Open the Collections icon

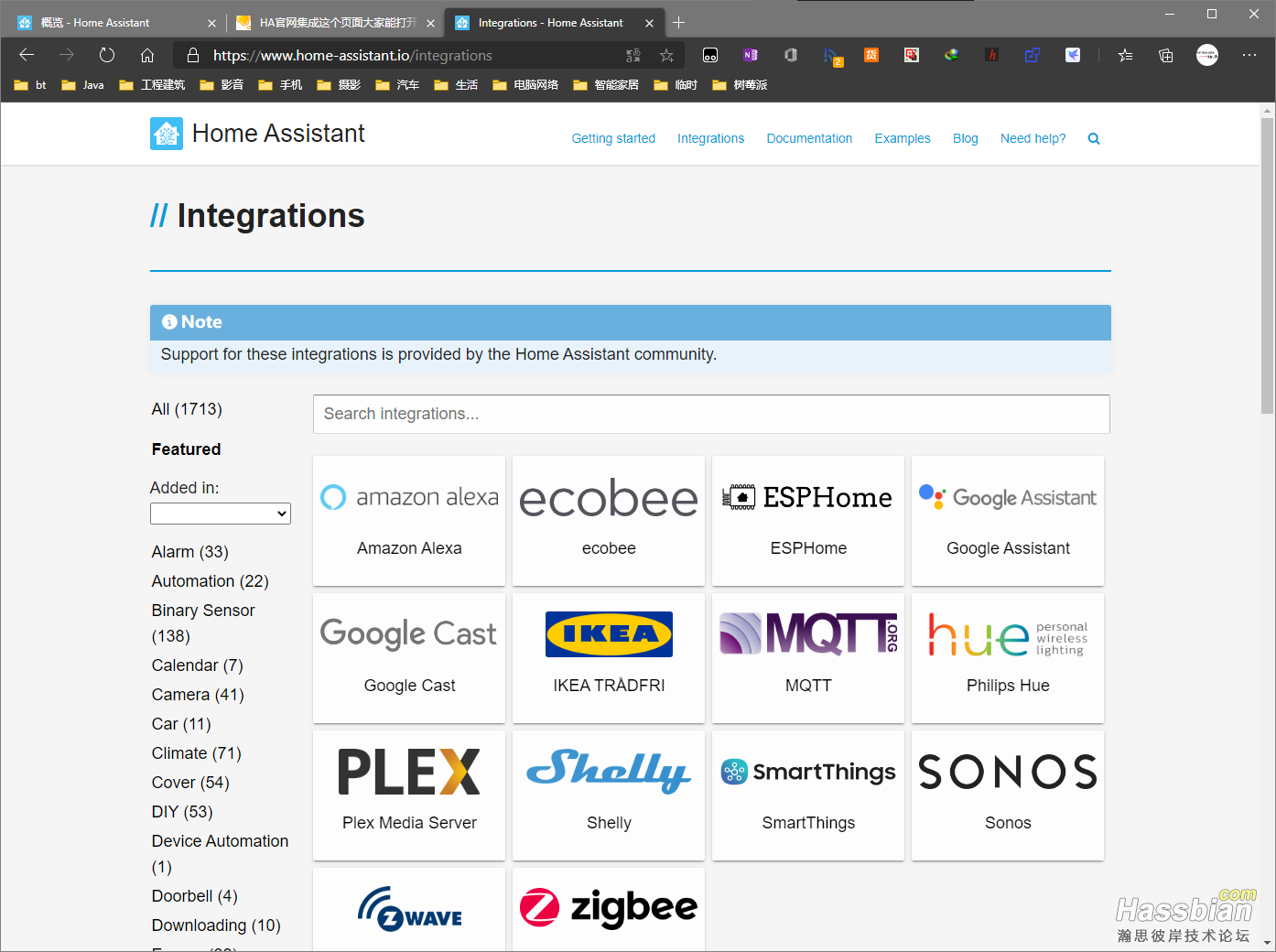click(1166, 55)
